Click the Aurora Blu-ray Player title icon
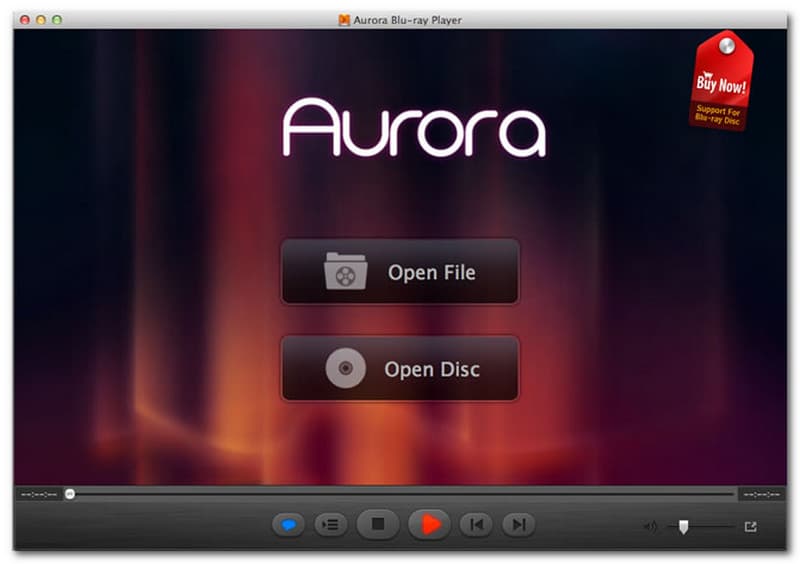Image resolution: width=800 pixels, height=564 pixels. click(x=344, y=20)
